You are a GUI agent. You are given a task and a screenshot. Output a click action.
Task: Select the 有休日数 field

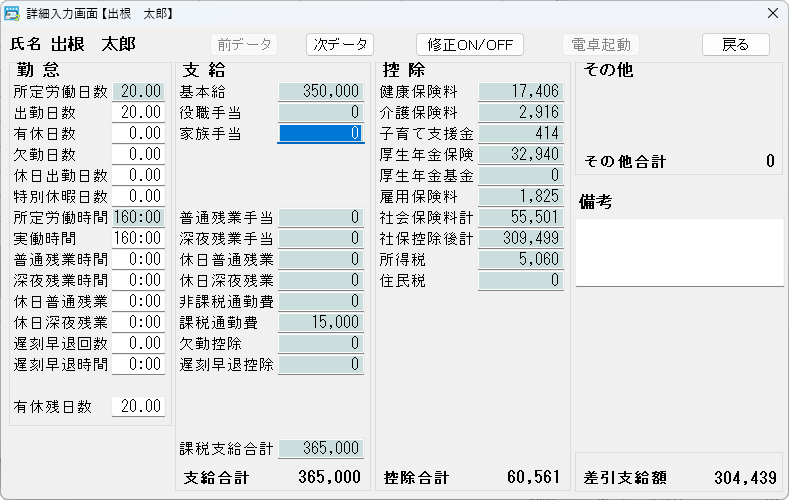pyautogui.click(x=138, y=133)
